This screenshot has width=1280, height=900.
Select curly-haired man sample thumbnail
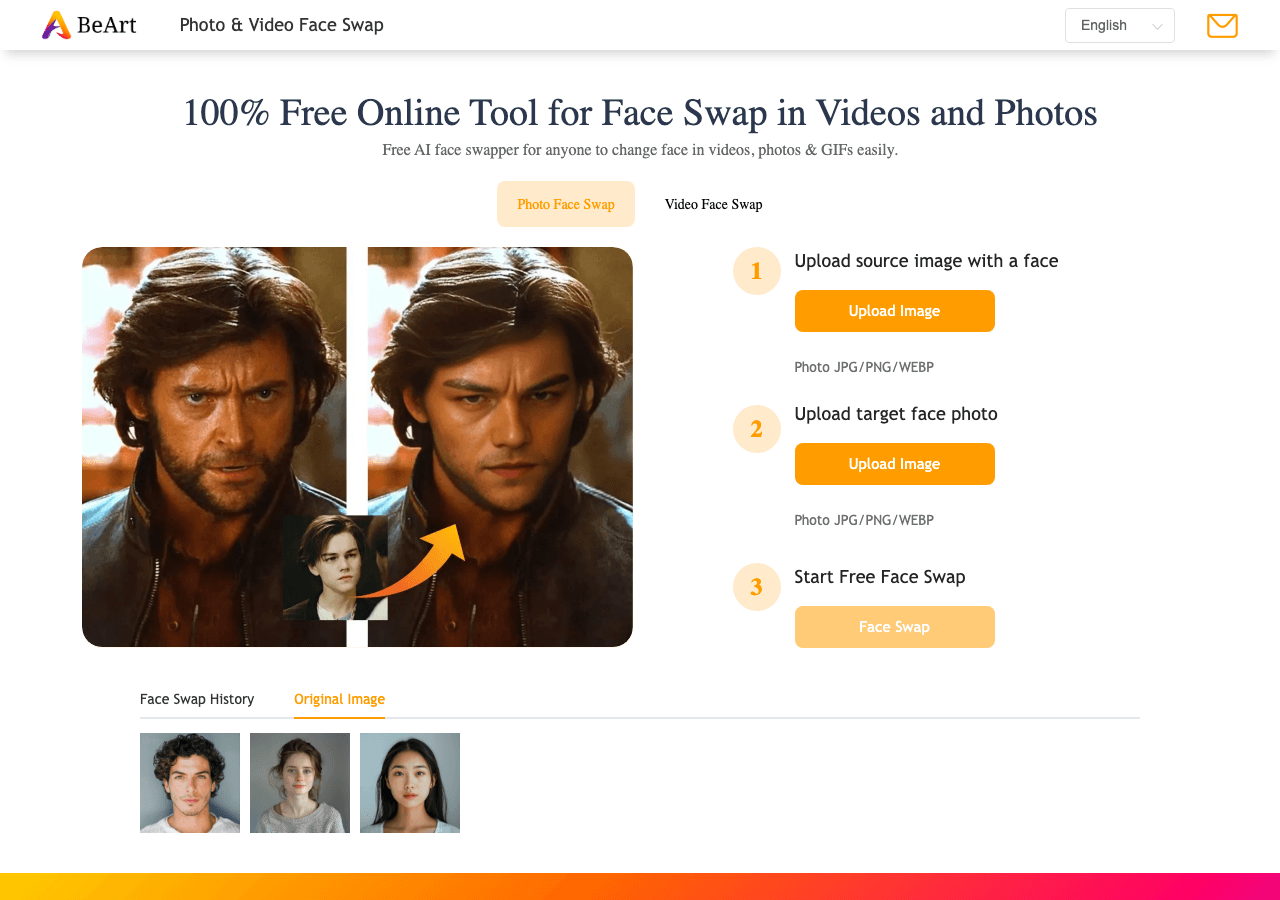point(190,783)
